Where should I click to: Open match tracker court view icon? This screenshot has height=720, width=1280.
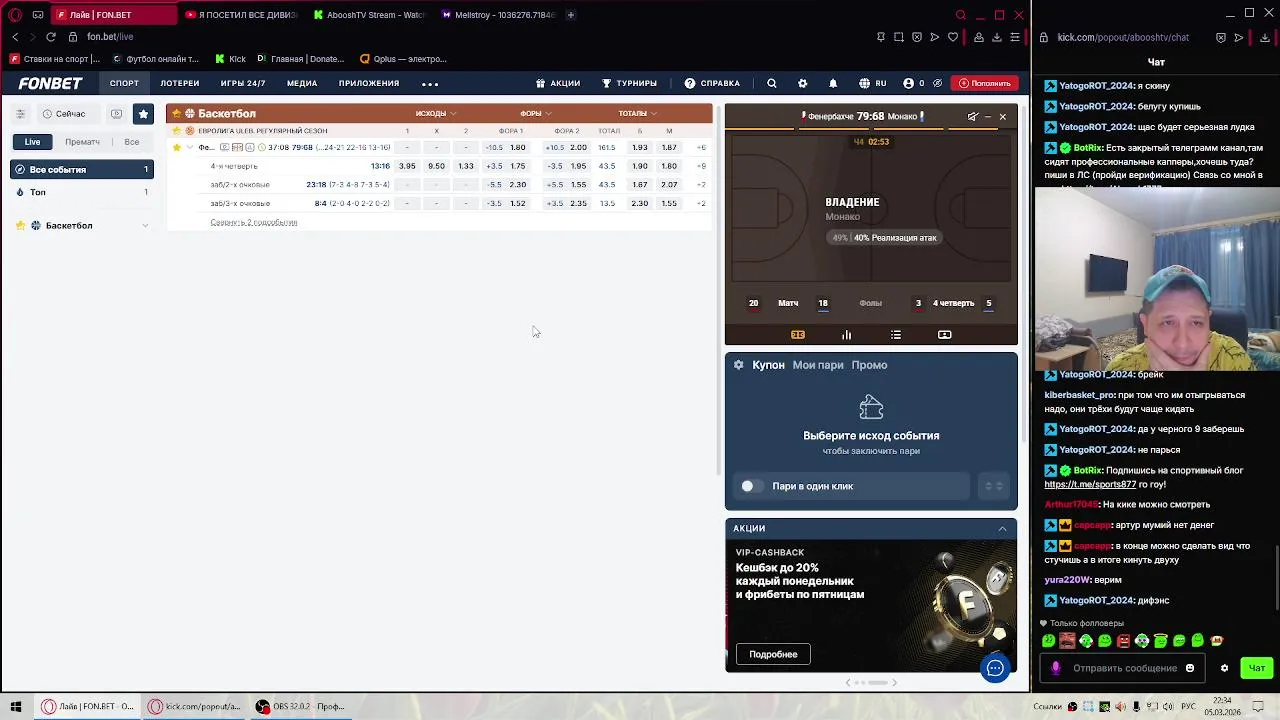[798, 335]
